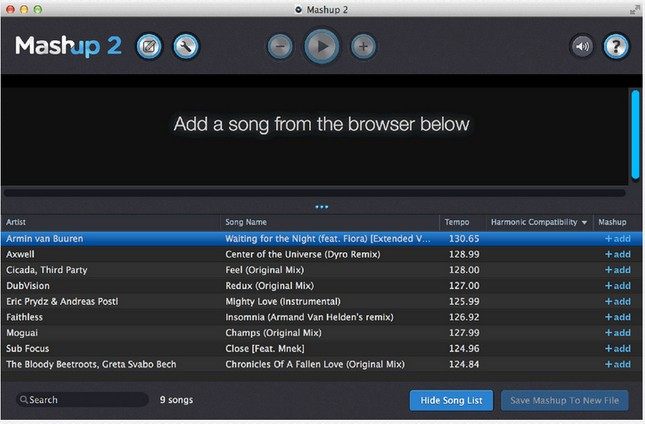Click song Center of the Universe (Dyro Remix)

(x=303, y=254)
